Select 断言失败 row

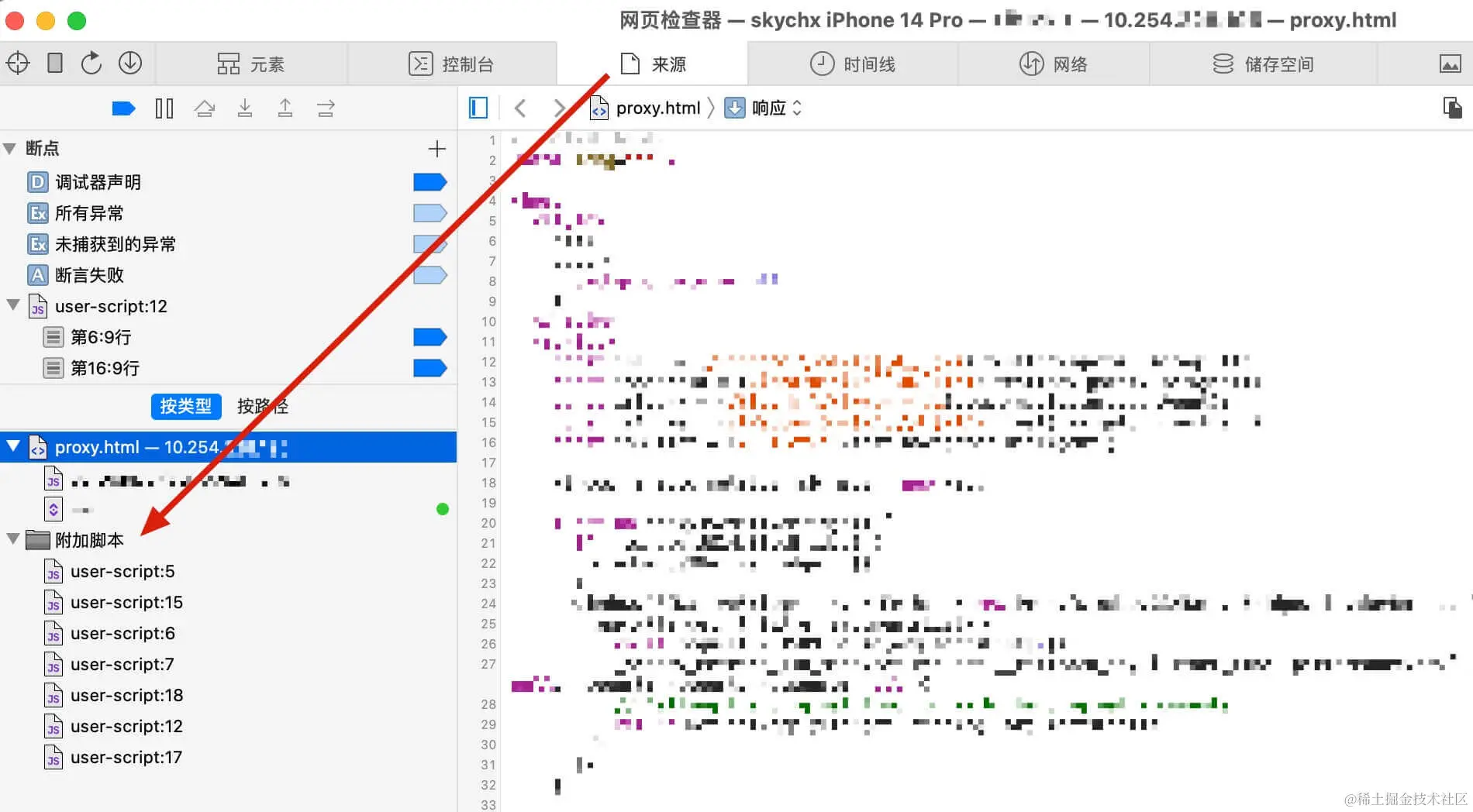tap(228, 275)
